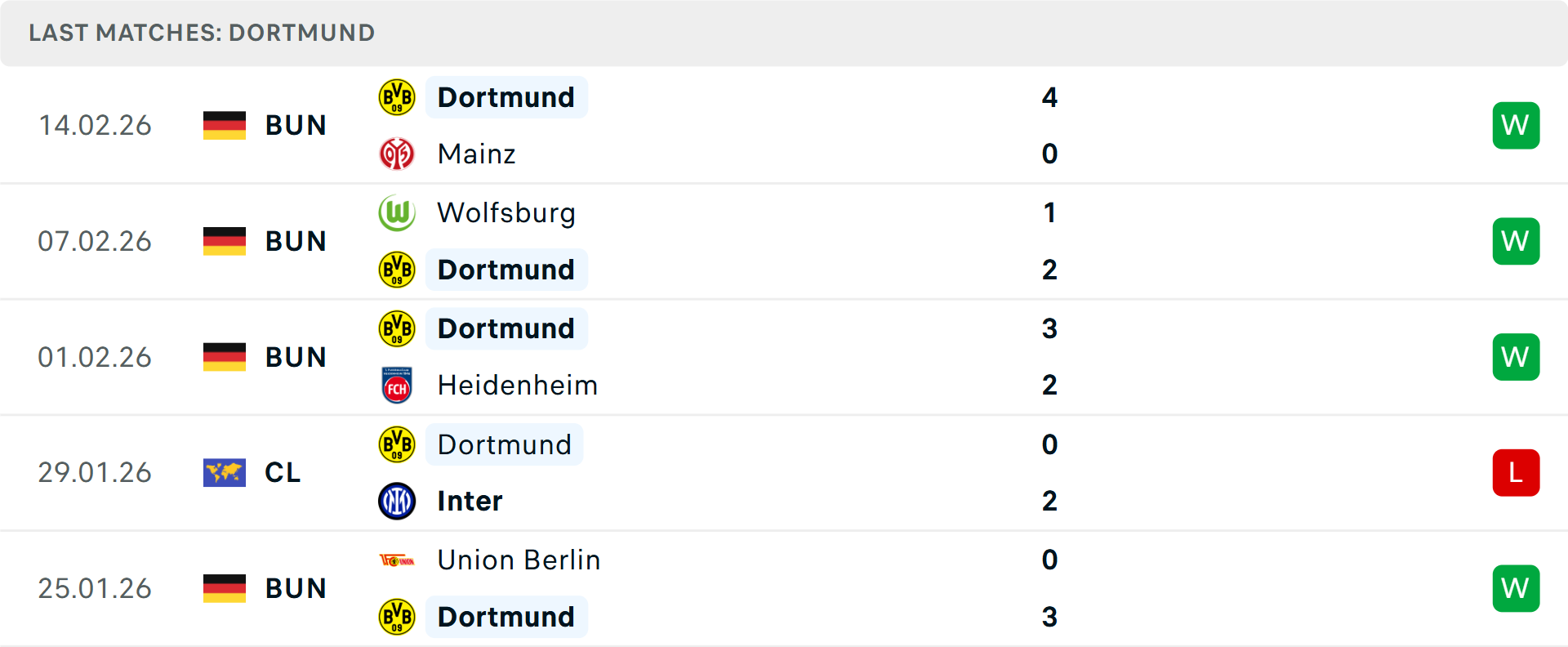This screenshot has height=647, width=1568.
Task: Expand the Champions League match entry
Action: pyautogui.click(x=784, y=472)
